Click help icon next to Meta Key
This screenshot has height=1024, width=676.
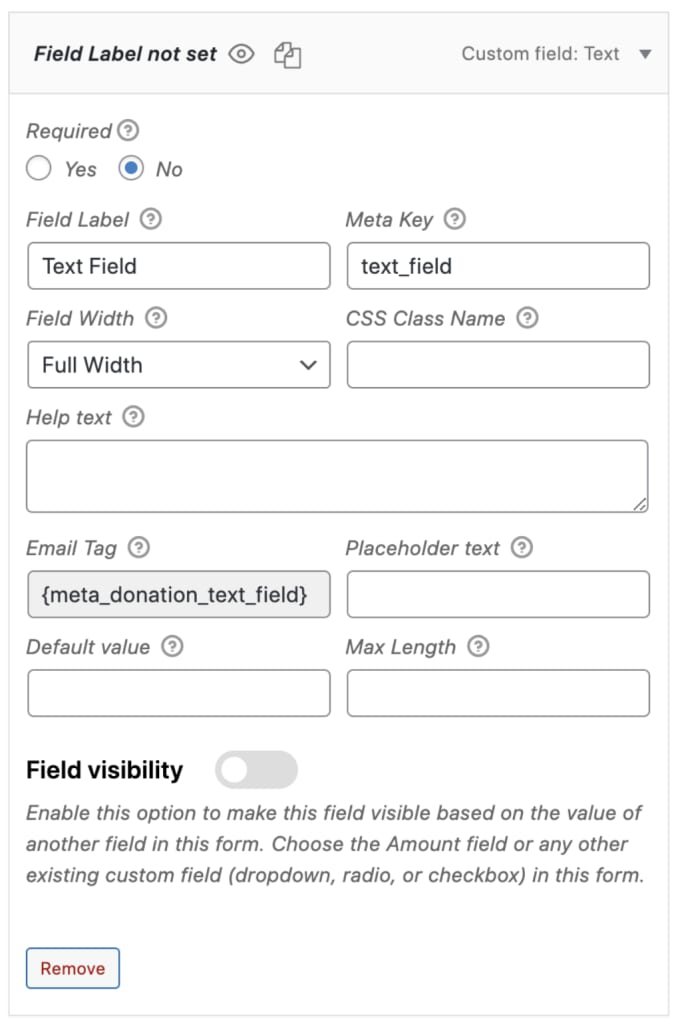[x=455, y=219]
